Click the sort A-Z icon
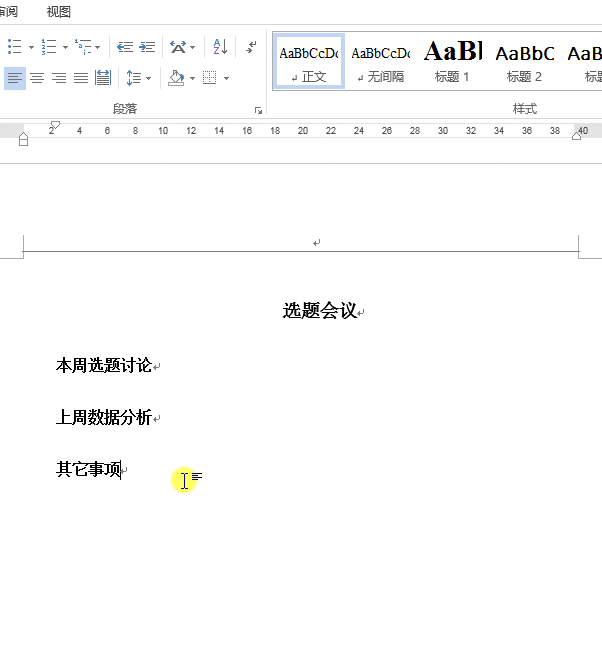 (220, 47)
